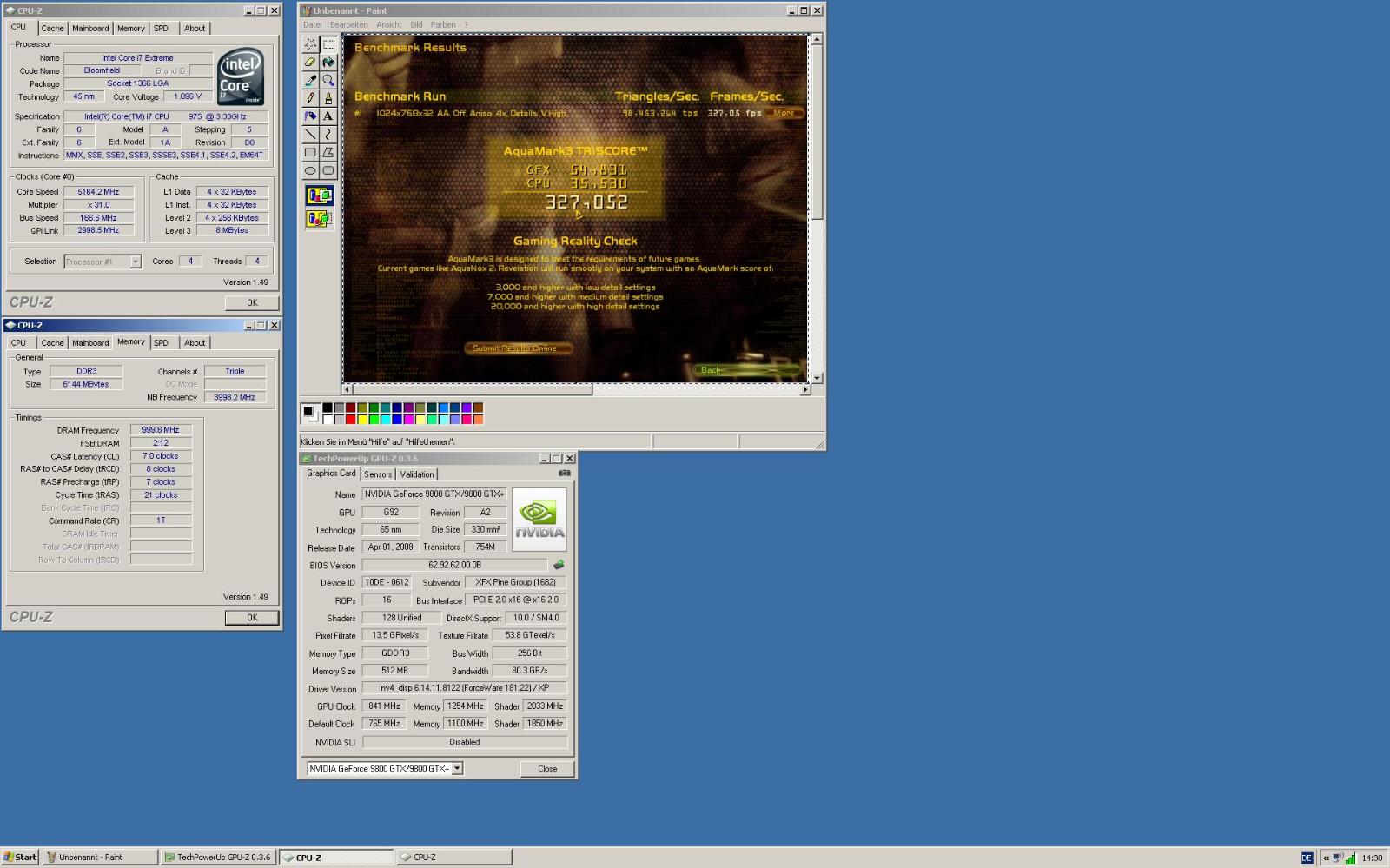The image size is (1390, 868).
Task: Click the taskbar clock showing 14:30
Action: [1372, 858]
